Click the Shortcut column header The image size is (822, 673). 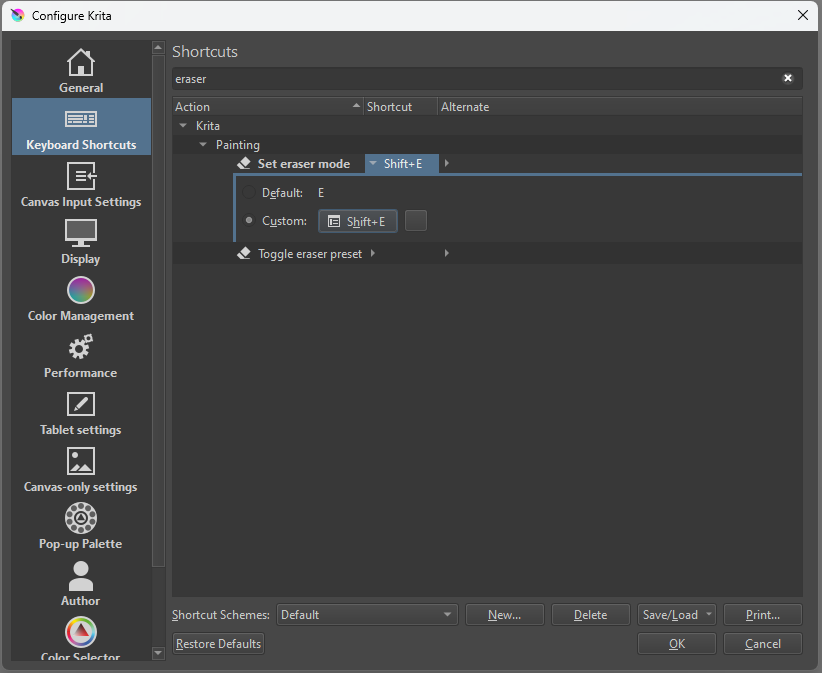click(x=401, y=107)
